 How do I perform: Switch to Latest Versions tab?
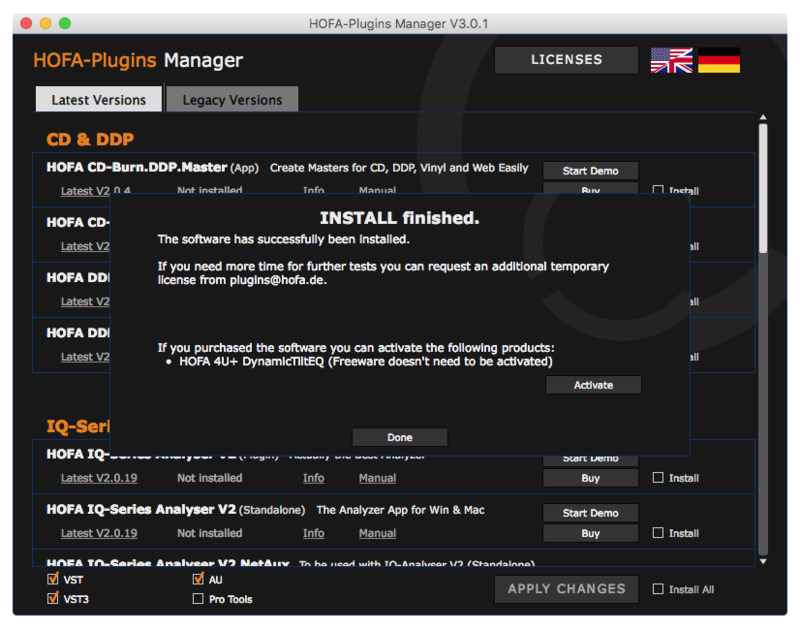pyautogui.click(x=98, y=99)
